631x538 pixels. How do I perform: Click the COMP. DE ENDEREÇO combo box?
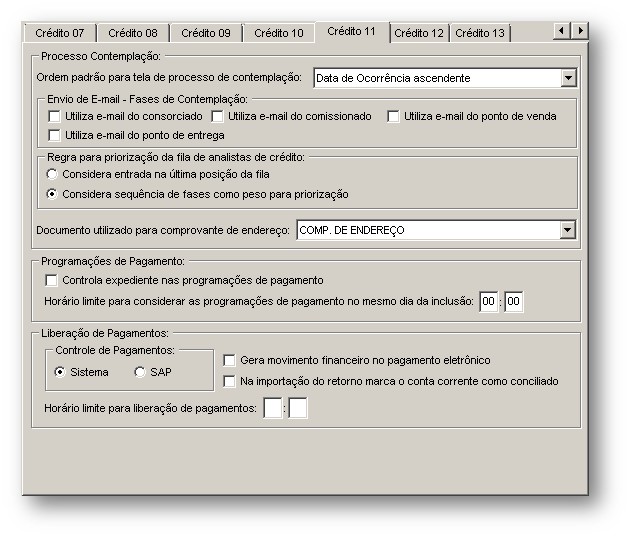[x=436, y=230]
